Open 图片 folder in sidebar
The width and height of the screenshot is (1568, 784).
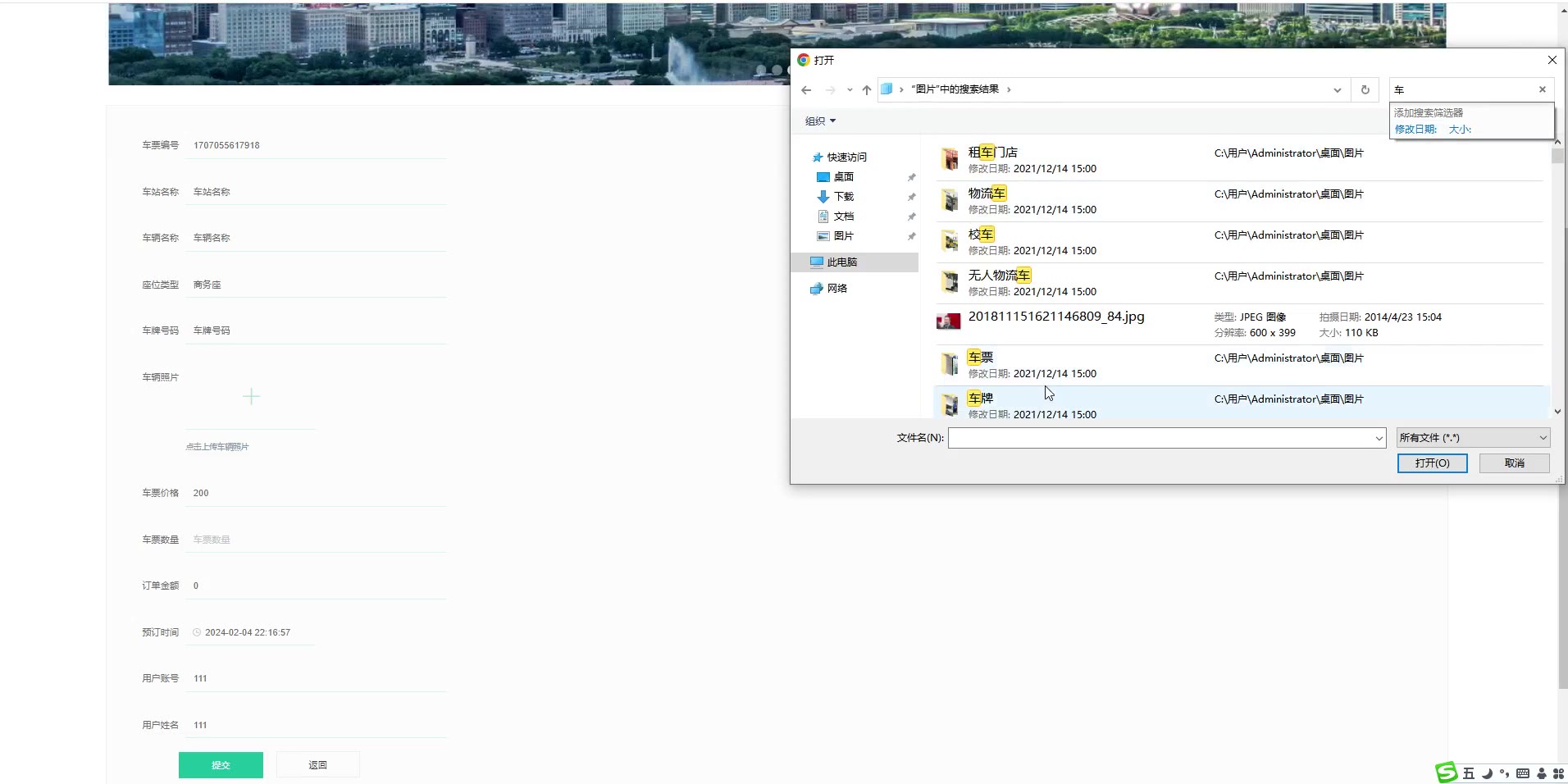pyautogui.click(x=843, y=236)
